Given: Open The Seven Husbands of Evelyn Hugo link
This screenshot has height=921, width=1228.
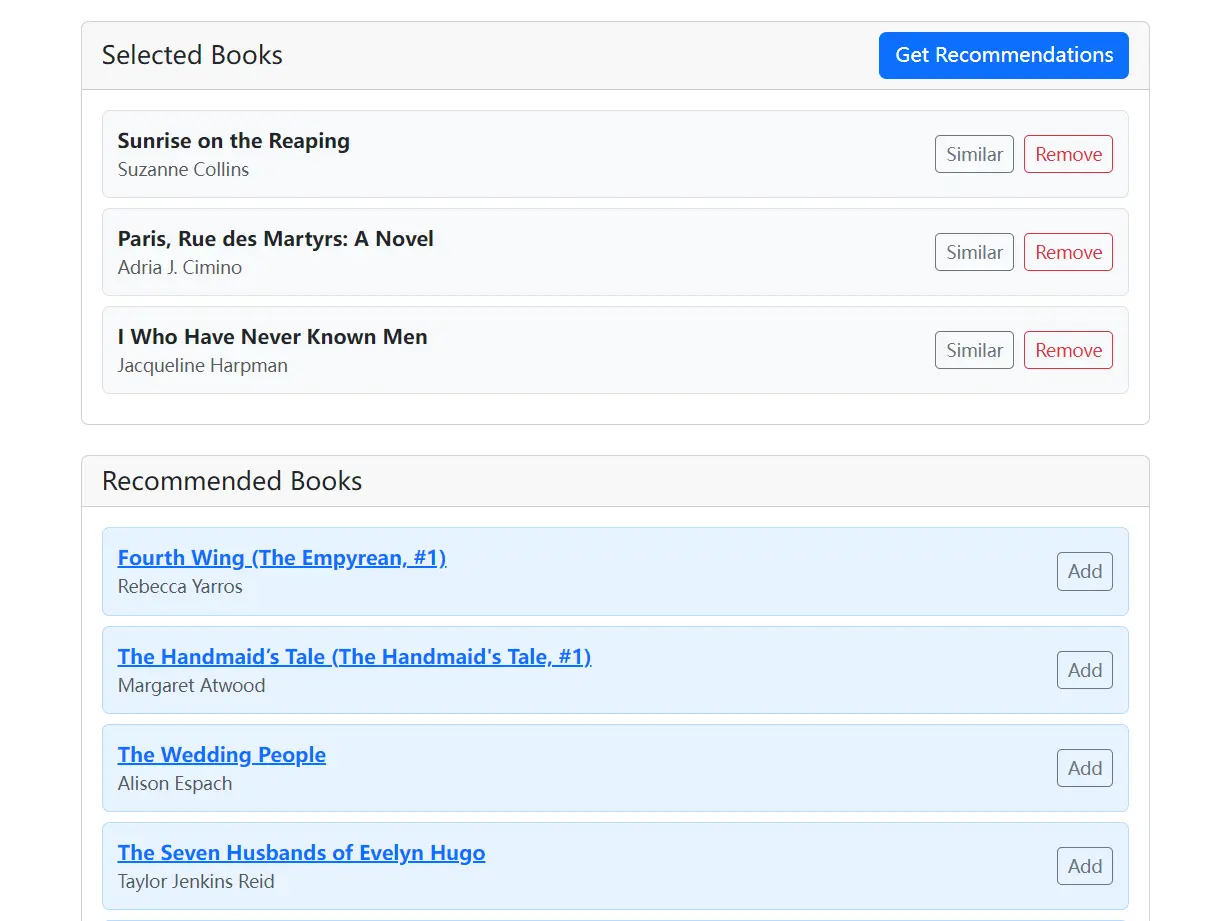Looking at the screenshot, I should (301, 852).
